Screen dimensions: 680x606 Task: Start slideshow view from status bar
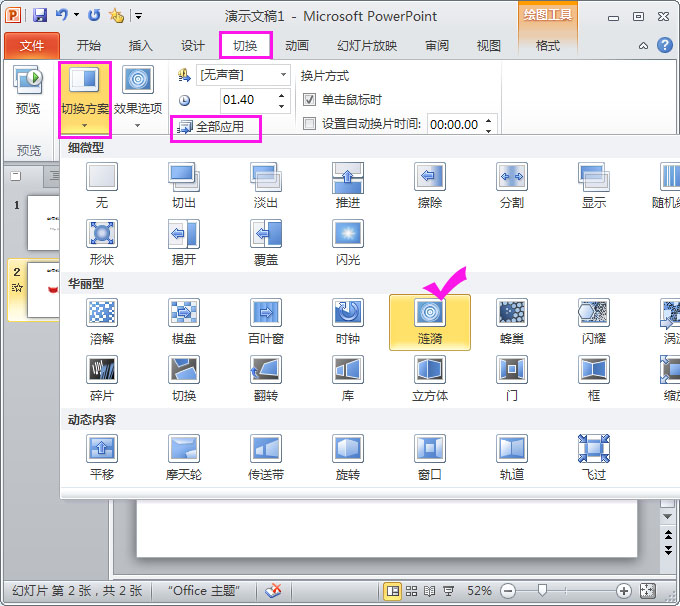448,590
